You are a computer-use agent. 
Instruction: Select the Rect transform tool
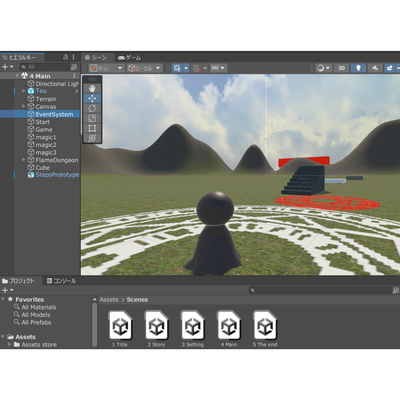[x=92, y=128]
